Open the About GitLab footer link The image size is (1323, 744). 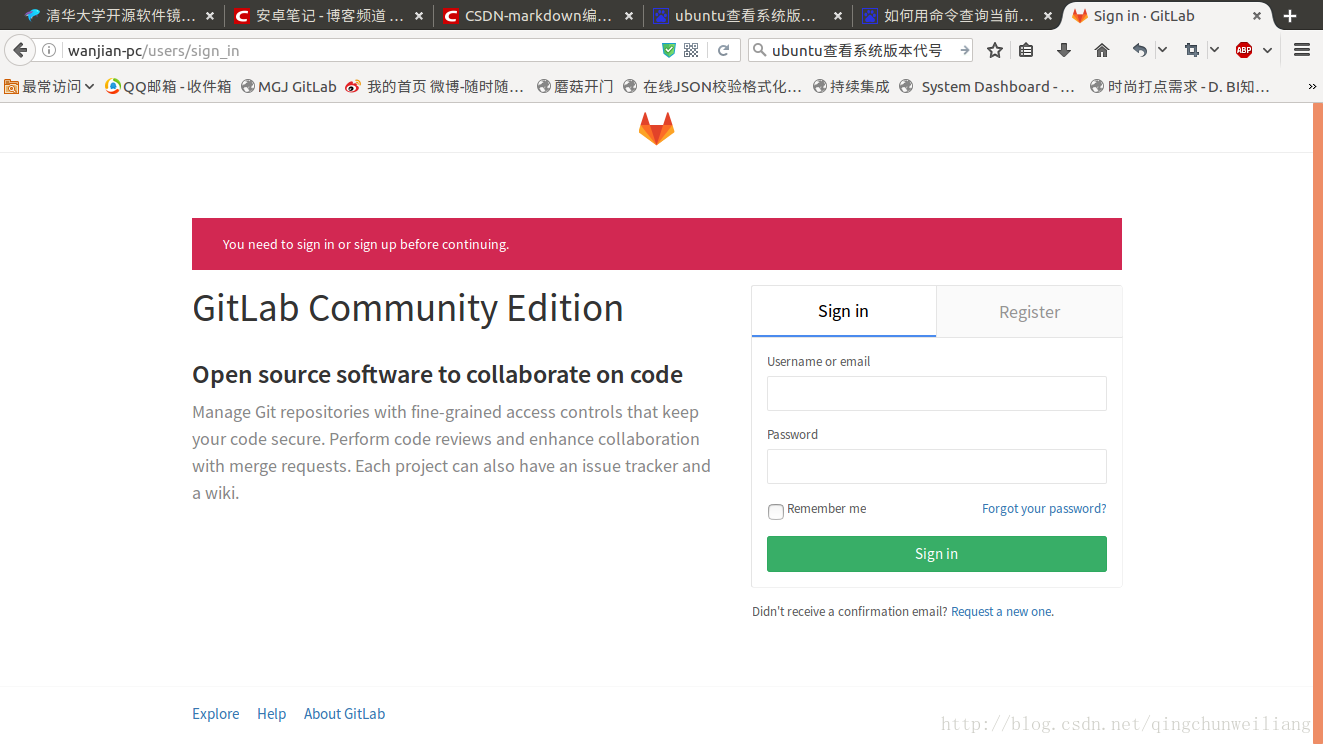[x=344, y=714]
